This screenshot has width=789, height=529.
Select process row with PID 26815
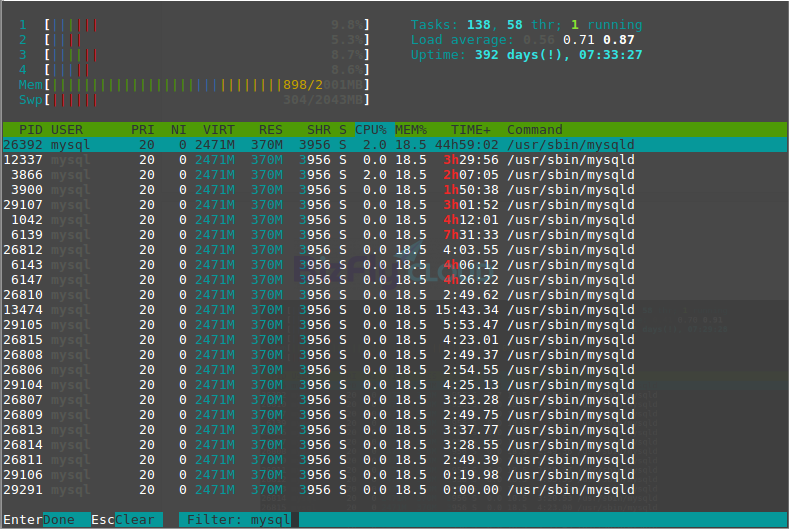(x=394, y=340)
